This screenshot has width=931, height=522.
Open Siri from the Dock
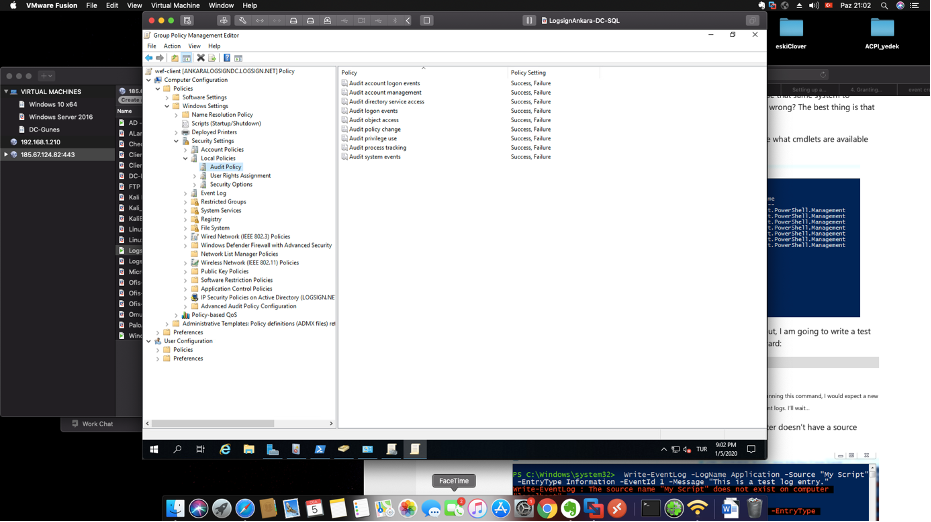coord(198,508)
